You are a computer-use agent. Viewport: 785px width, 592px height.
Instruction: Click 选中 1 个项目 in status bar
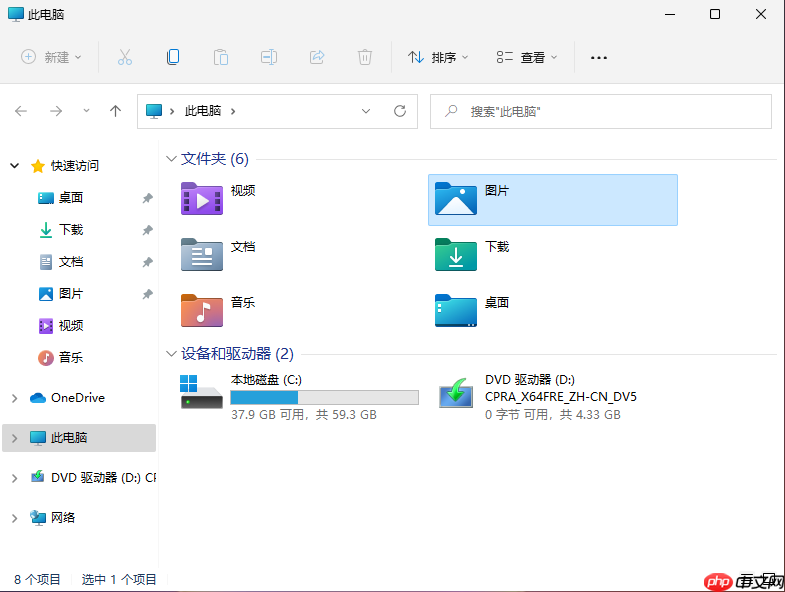coord(119,579)
